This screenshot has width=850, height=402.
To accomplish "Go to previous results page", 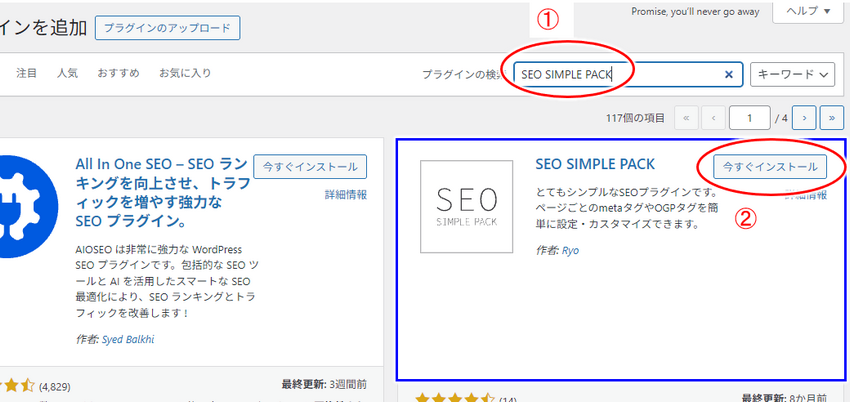I will coord(713,118).
